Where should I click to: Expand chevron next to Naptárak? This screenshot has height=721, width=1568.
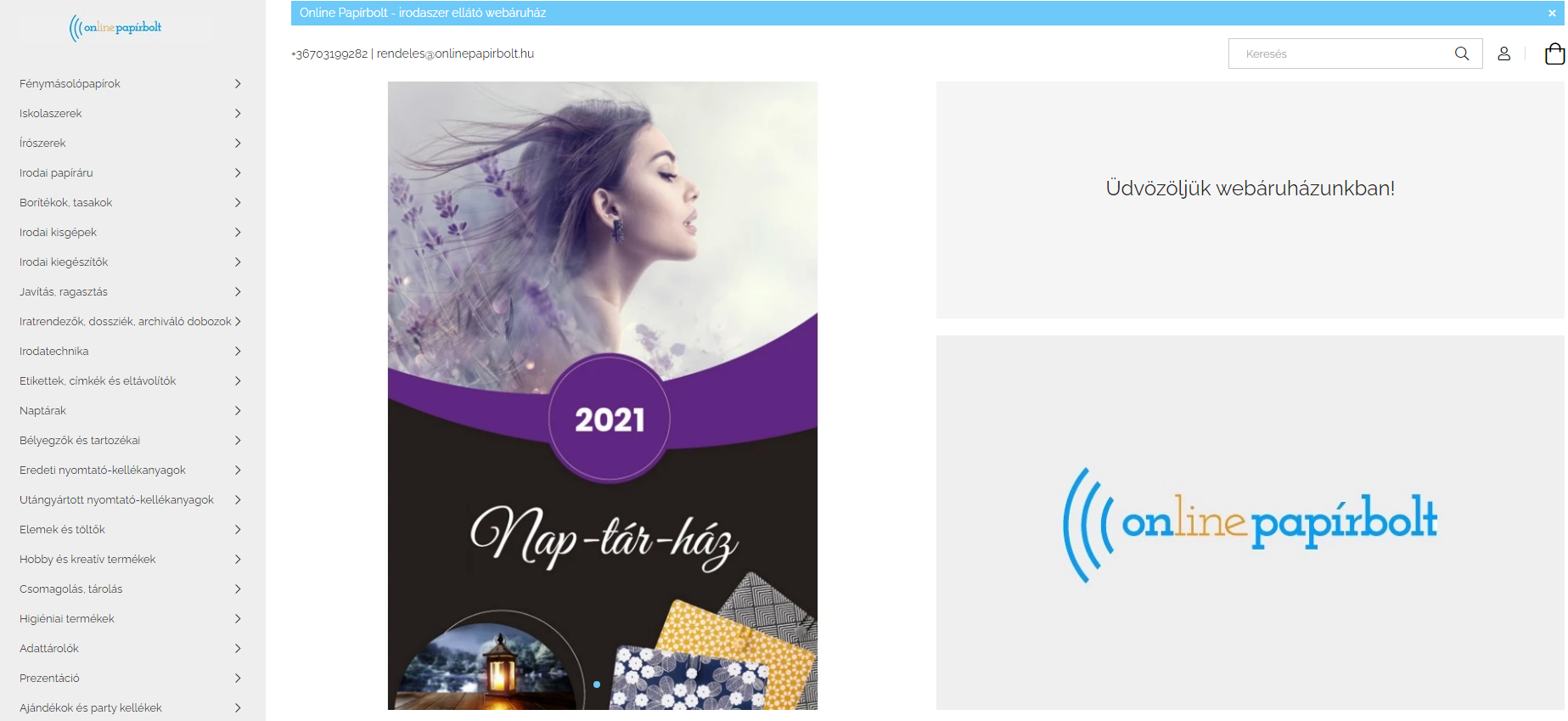pyautogui.click(x=238, y=410)
